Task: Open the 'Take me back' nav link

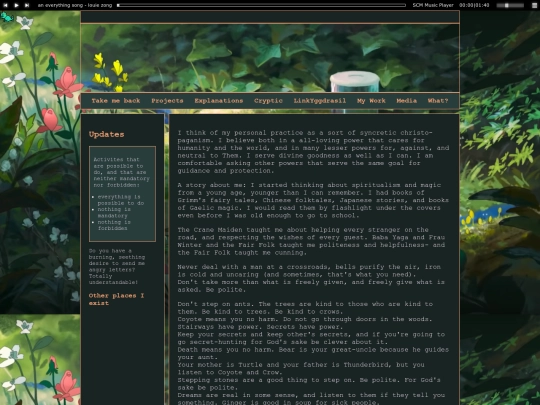Action: click(116, 101)
